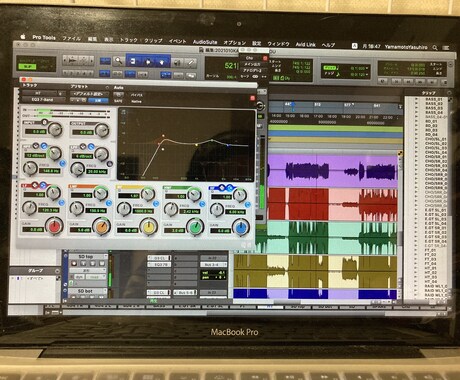Click the SD bot track name
Viewport: 460px width, 380px height.
point(86,291)
